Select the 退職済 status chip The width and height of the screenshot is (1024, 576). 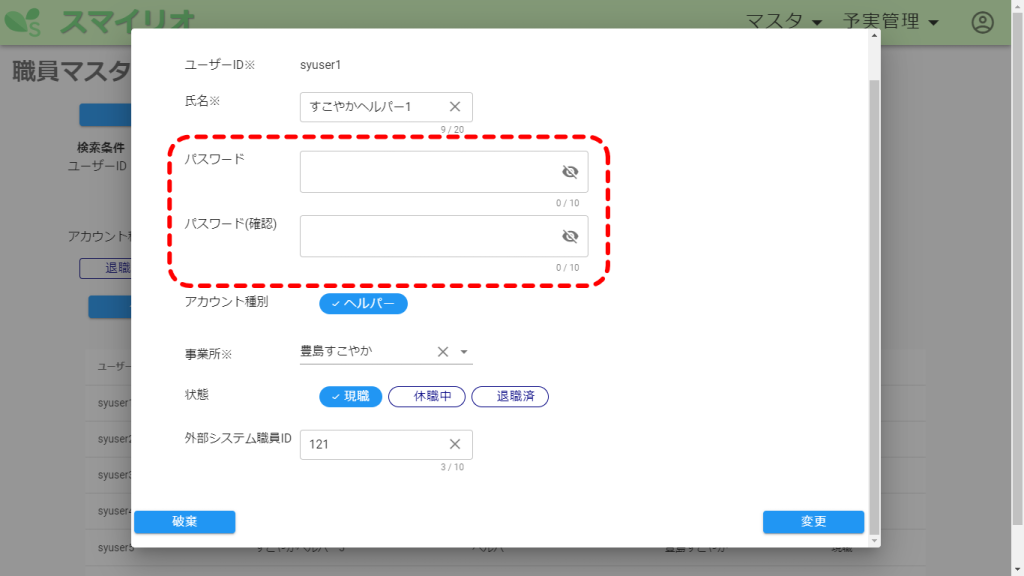point(510,396)
